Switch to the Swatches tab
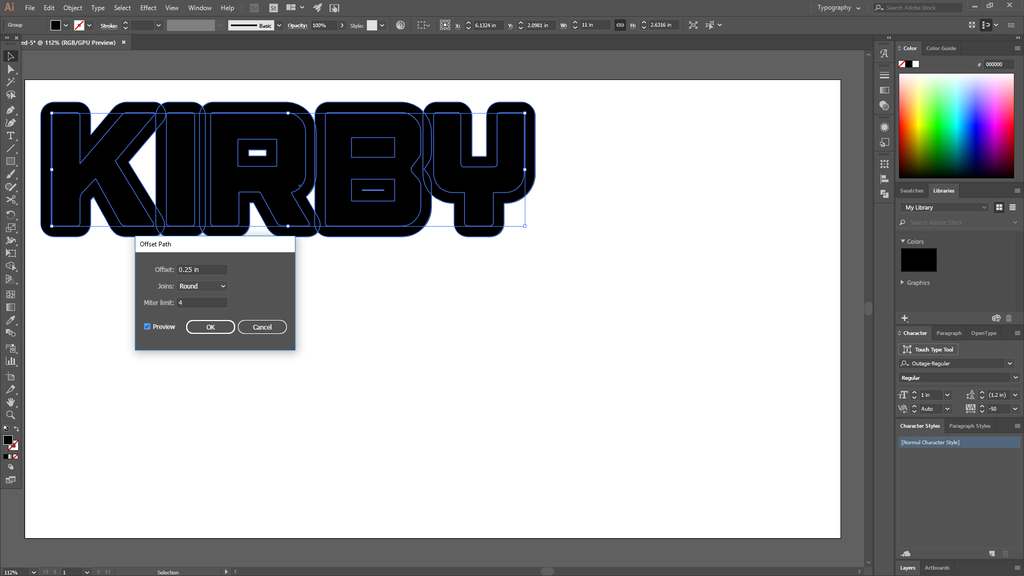 tap(912, 190)
